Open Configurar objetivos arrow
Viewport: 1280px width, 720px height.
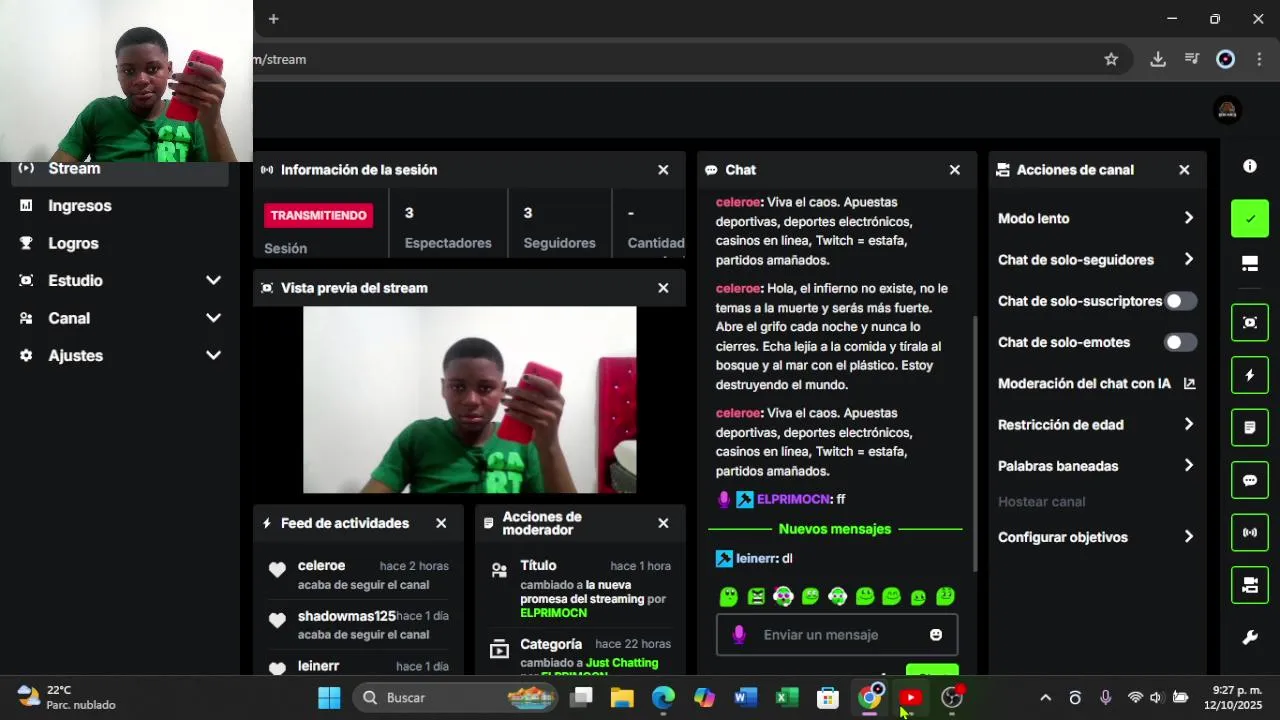[1188, 537]
